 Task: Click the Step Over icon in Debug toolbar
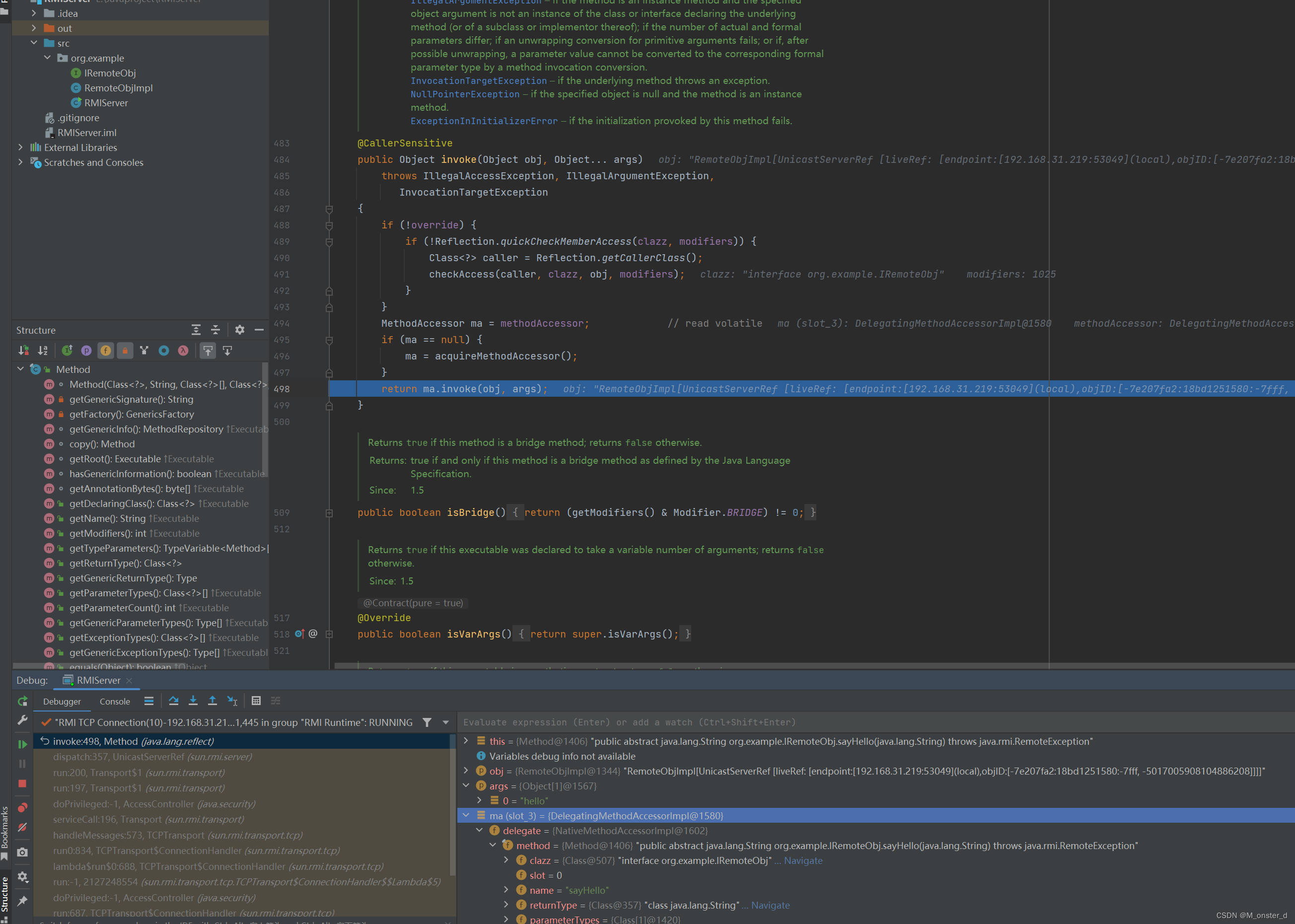point(172,703)
